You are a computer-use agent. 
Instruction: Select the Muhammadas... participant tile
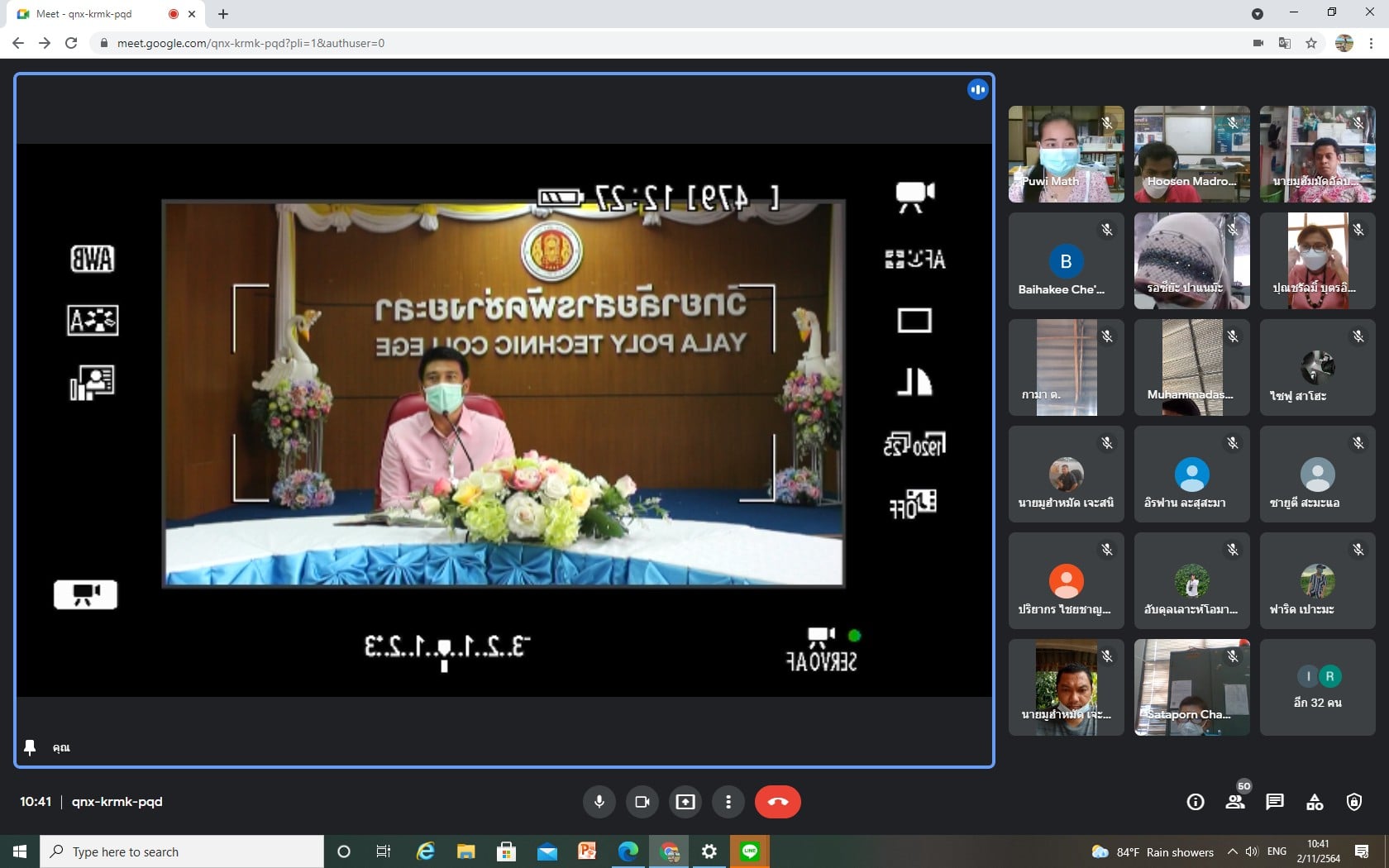[x=1192, y=368]
